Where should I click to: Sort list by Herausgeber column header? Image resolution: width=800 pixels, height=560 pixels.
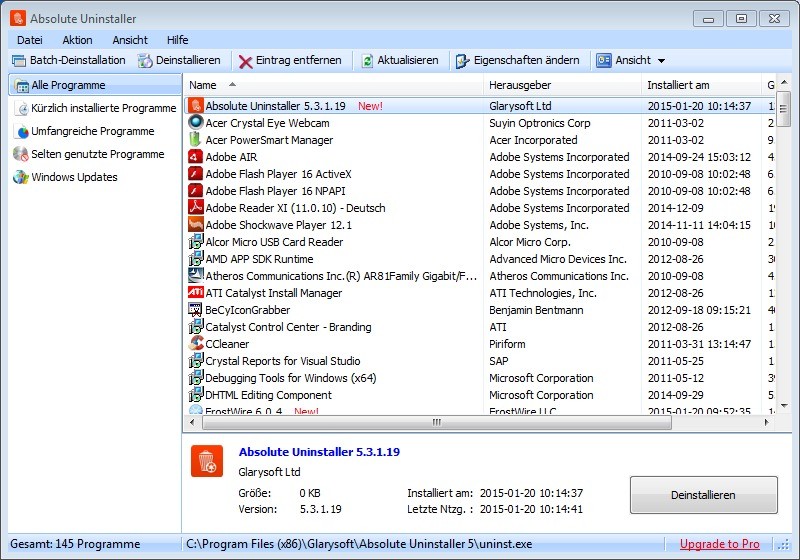(x=562, y=85)
